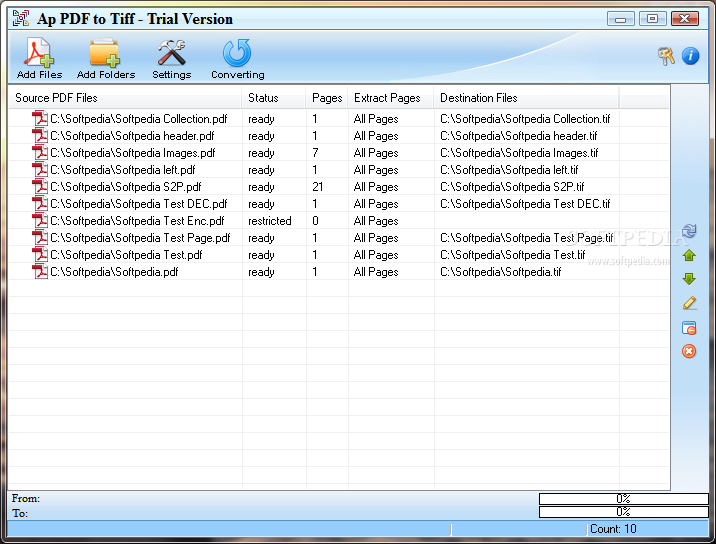Select row C:\Softpedia\Softpedia Test.pdf
Image resolution: width=716 pixels, height=544 pixels.
339,254
